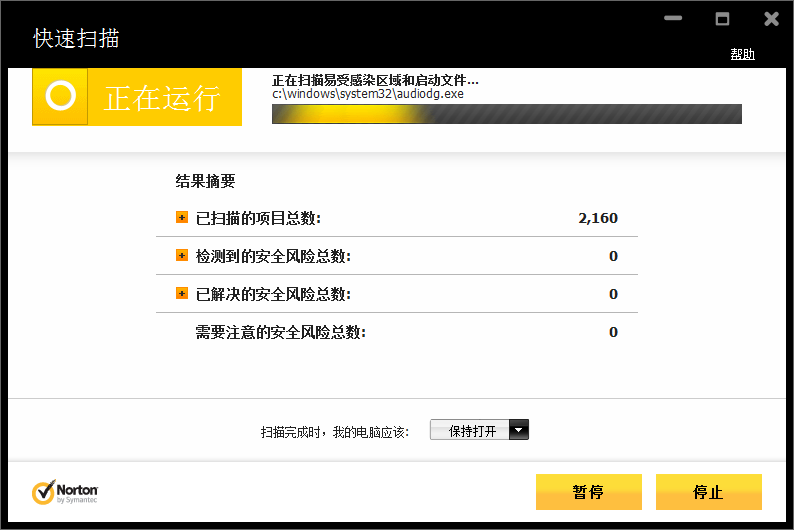The image size is (794, 530).
Task: Click the Norton by Symantec logo
Action: pyautogui.click(x=65, y=492)
